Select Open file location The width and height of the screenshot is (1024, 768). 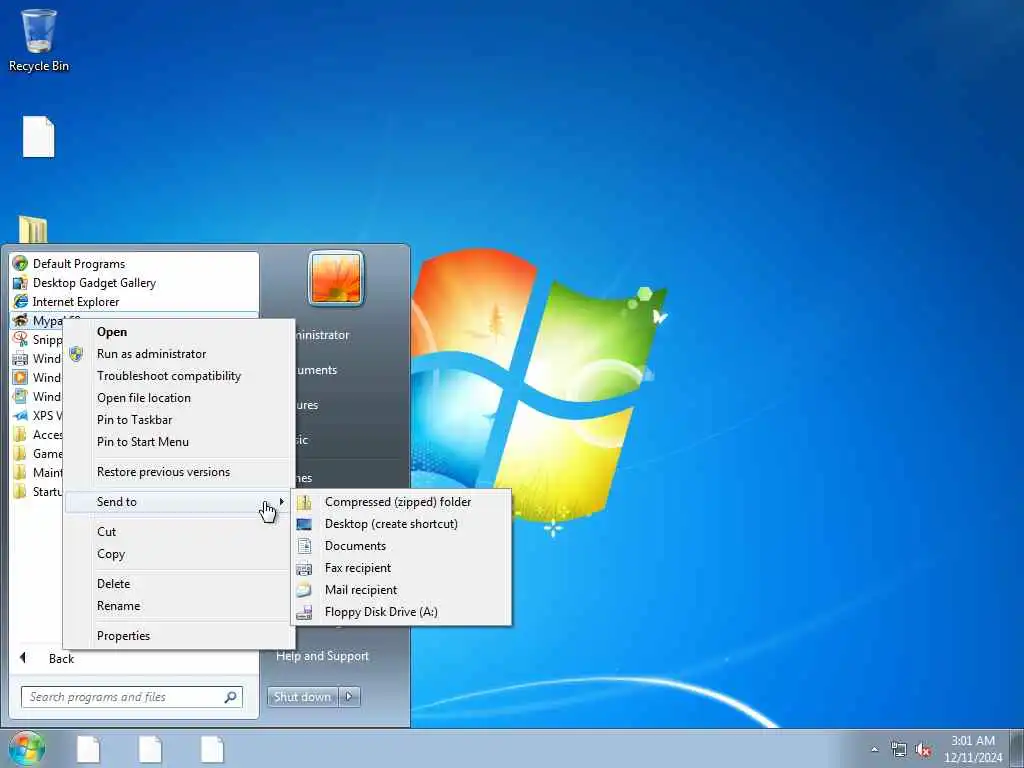point(144,398)
